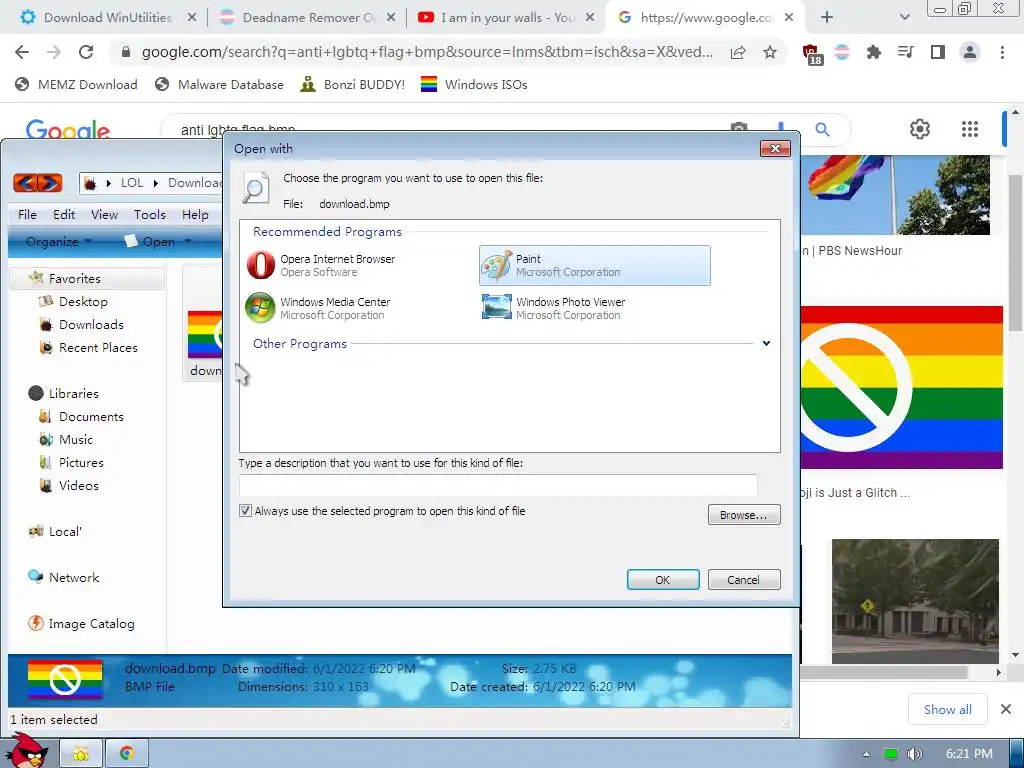Click Show all downloads link
Screen dimensions: 1024x768
click(x=948, y=709)
